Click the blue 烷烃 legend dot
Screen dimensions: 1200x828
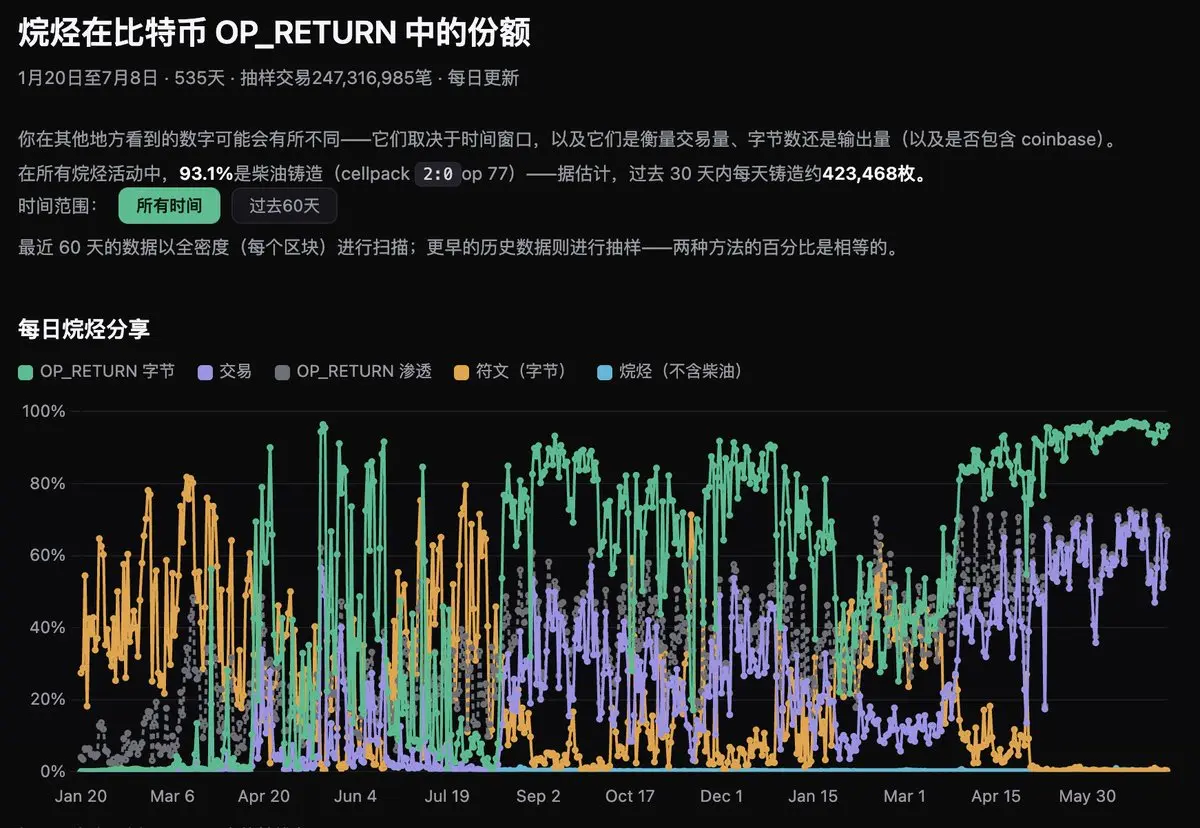point(603,372)
